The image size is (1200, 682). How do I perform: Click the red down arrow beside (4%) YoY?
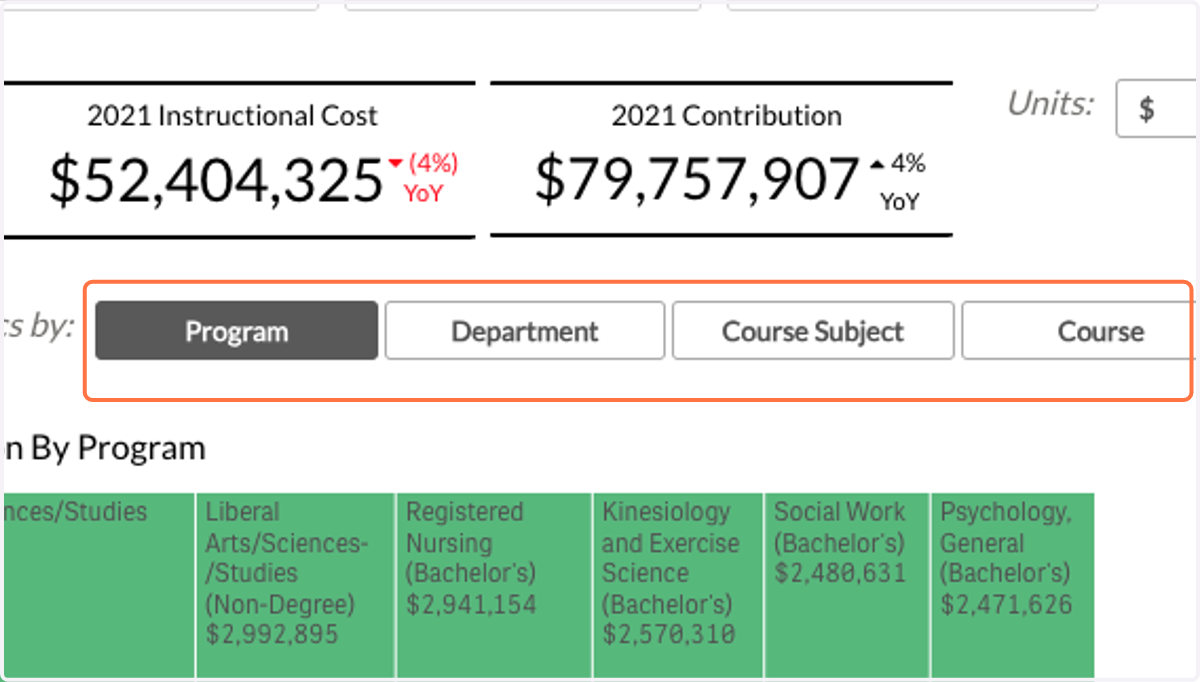(x=395, y=164)
